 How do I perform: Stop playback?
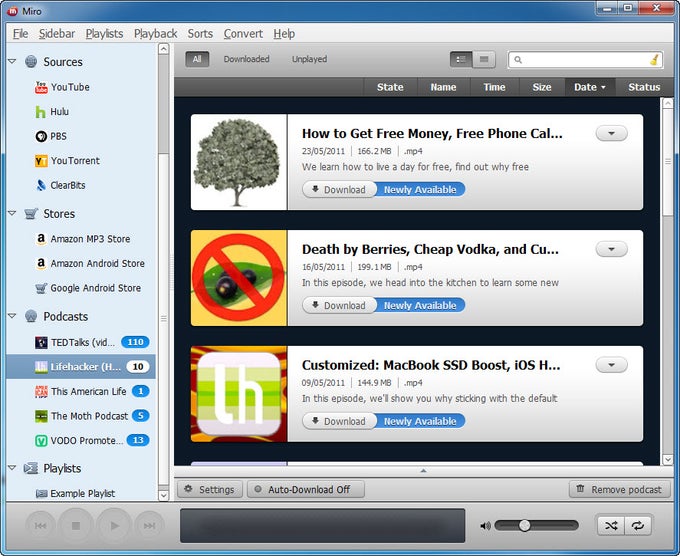tap(76, 526)
